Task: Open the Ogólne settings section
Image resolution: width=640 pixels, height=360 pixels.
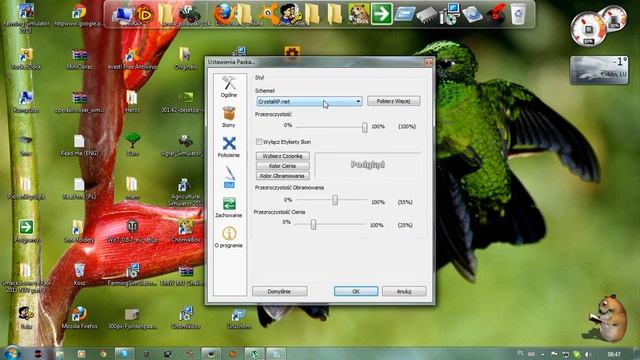Action: (x=229, y=87)
